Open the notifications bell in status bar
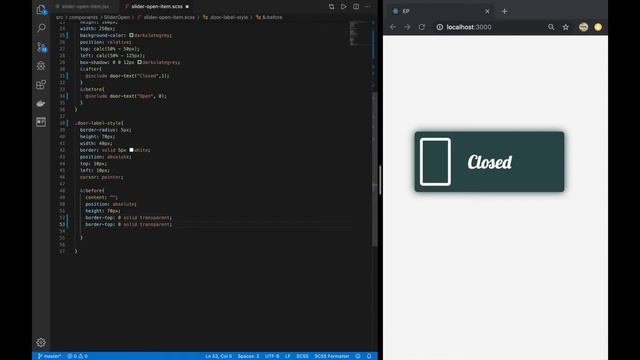Viewport: 640px width, 360px height. click(369, 356)
